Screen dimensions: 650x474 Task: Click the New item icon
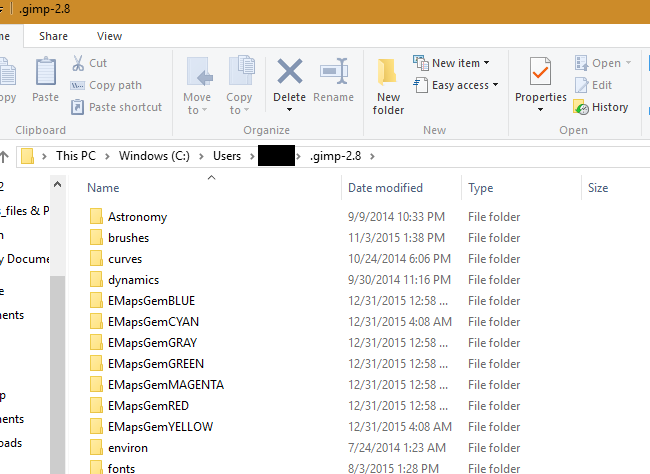tap(421, 63)
